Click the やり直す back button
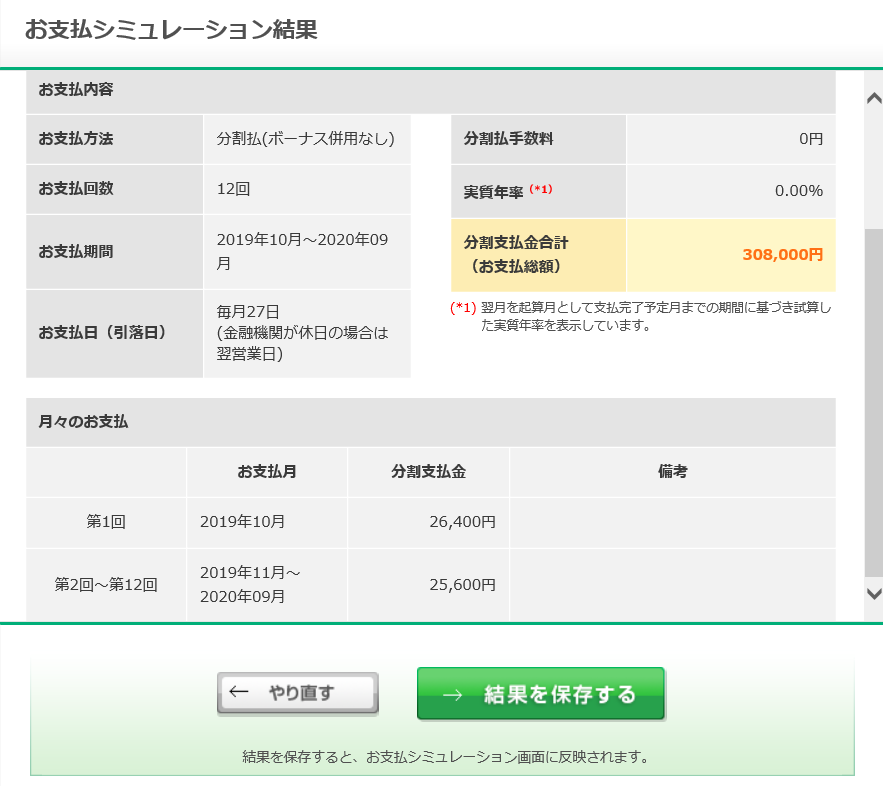 click(x=297, y=693)
